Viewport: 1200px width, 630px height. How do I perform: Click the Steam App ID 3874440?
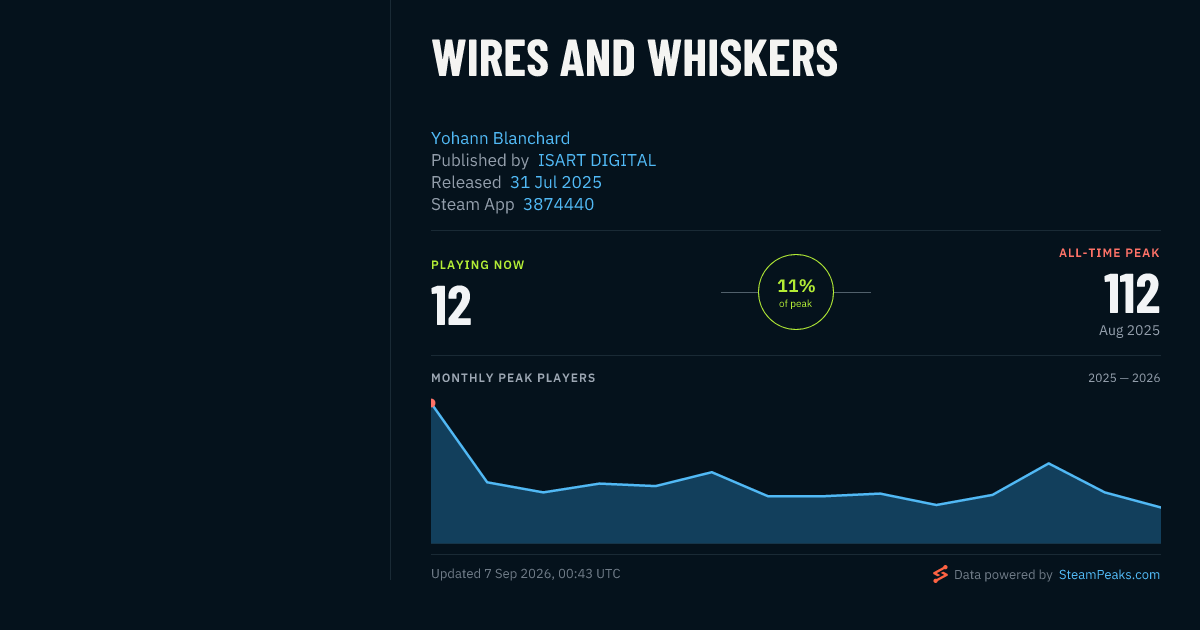point(558,204)
